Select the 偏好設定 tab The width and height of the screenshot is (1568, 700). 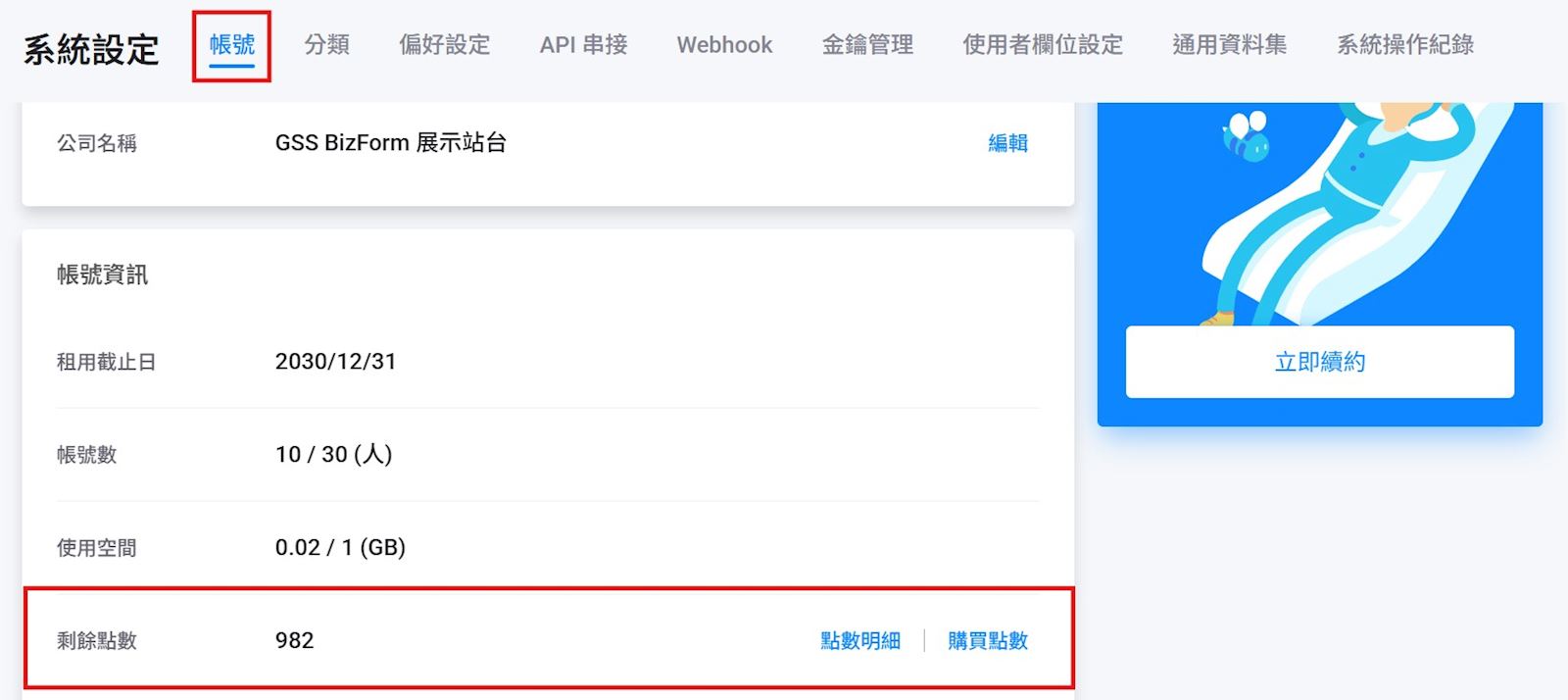pyautogui.click(x=444, y=45)
